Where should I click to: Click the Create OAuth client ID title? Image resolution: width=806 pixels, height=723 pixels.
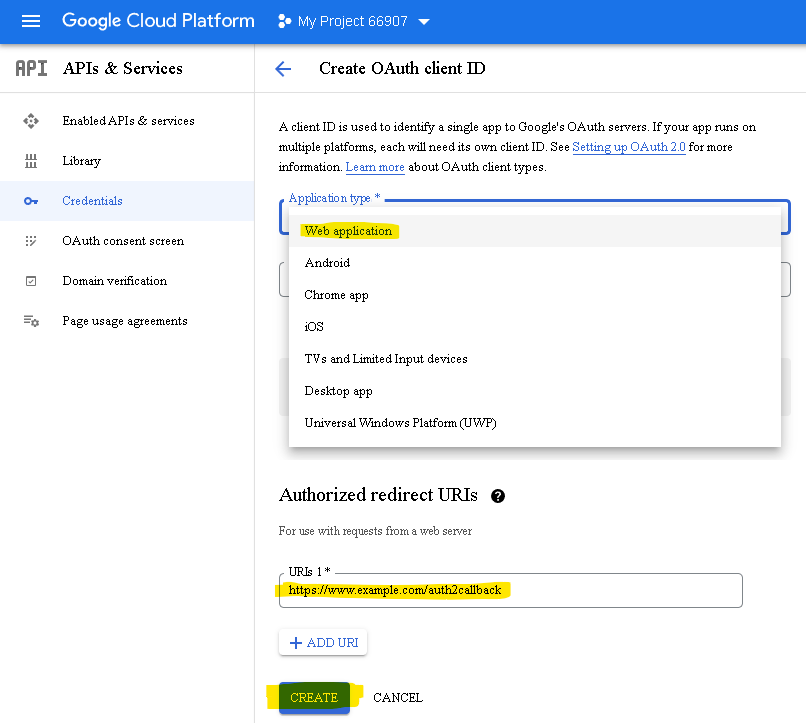tap(402, 68)
